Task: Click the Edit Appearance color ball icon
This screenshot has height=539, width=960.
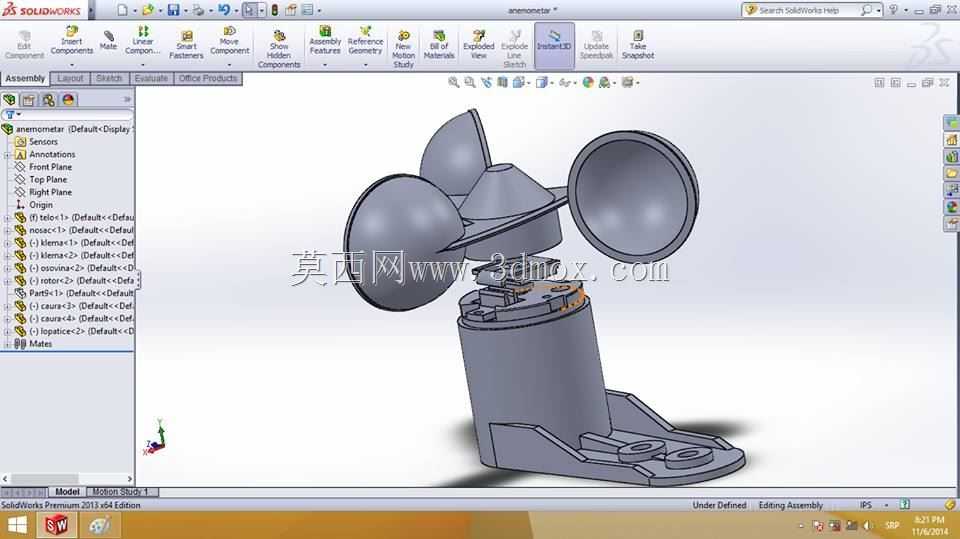Action: pos(588,82)
